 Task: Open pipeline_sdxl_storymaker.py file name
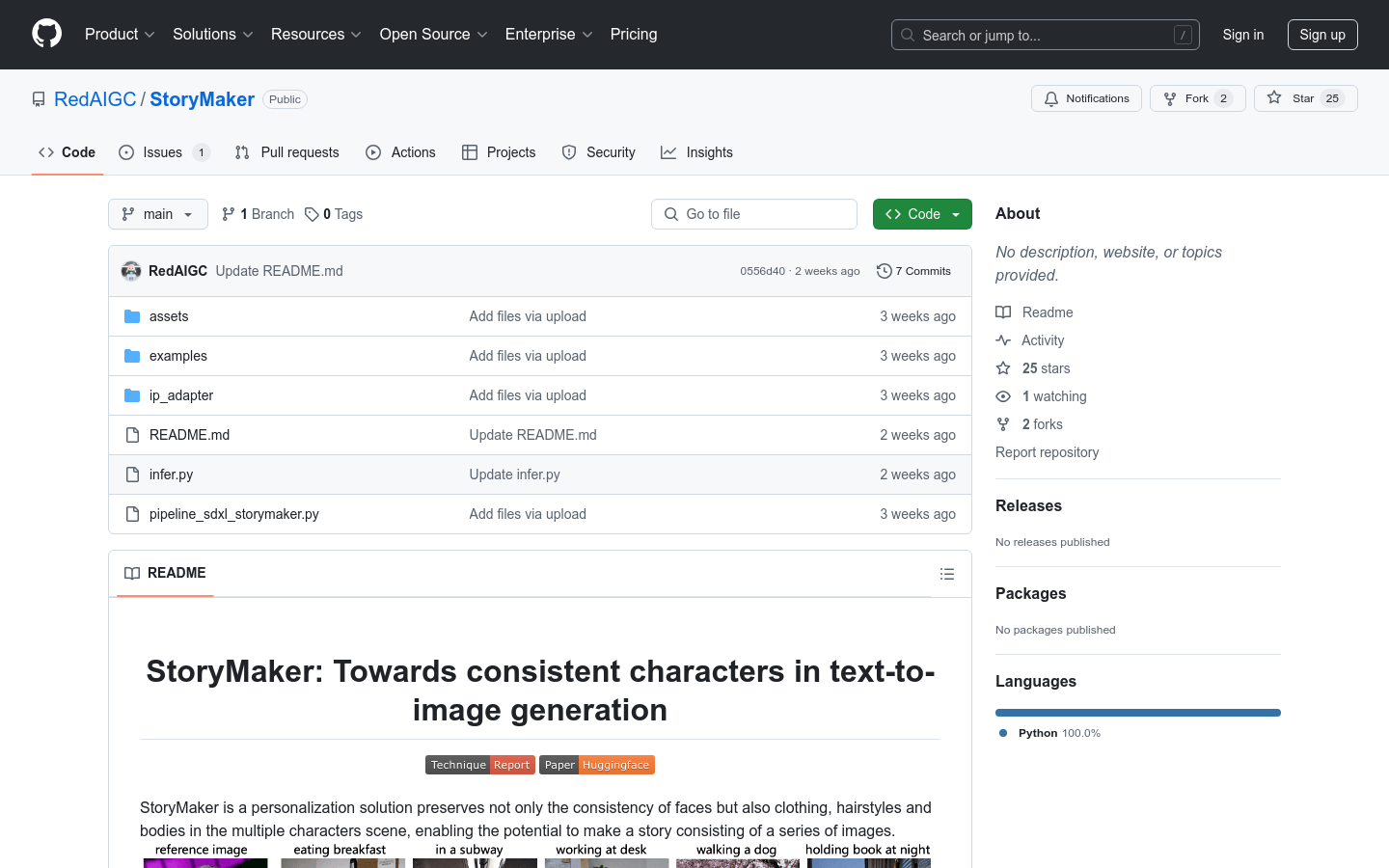[234, 514]
